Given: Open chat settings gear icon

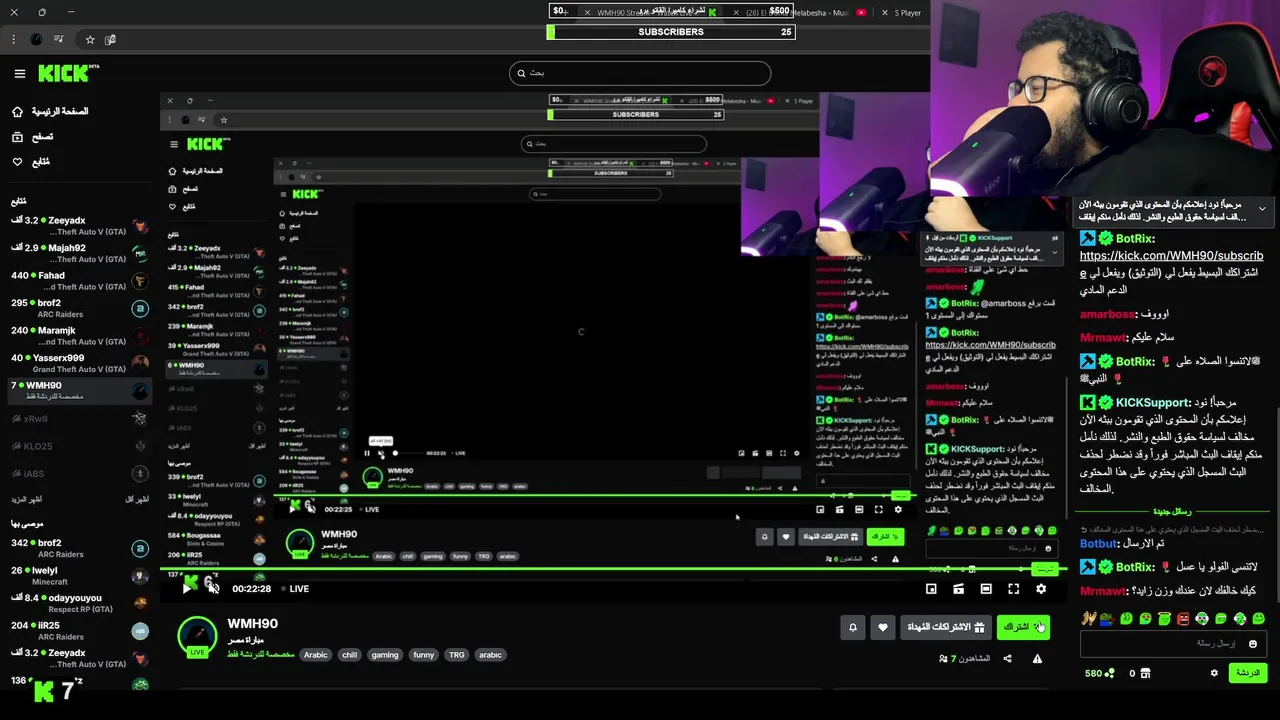Looking at the screenshot, I should (x=1214, y=673).
